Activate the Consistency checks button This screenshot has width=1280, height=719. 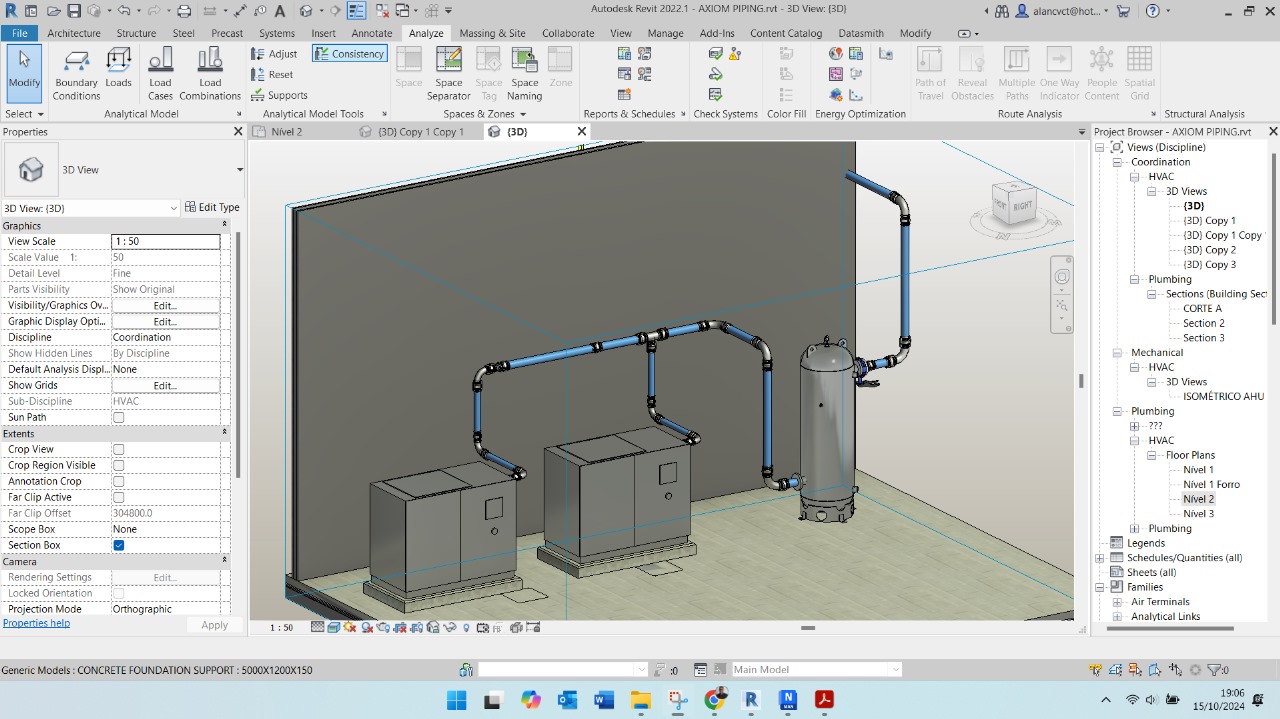coord(349,54)
